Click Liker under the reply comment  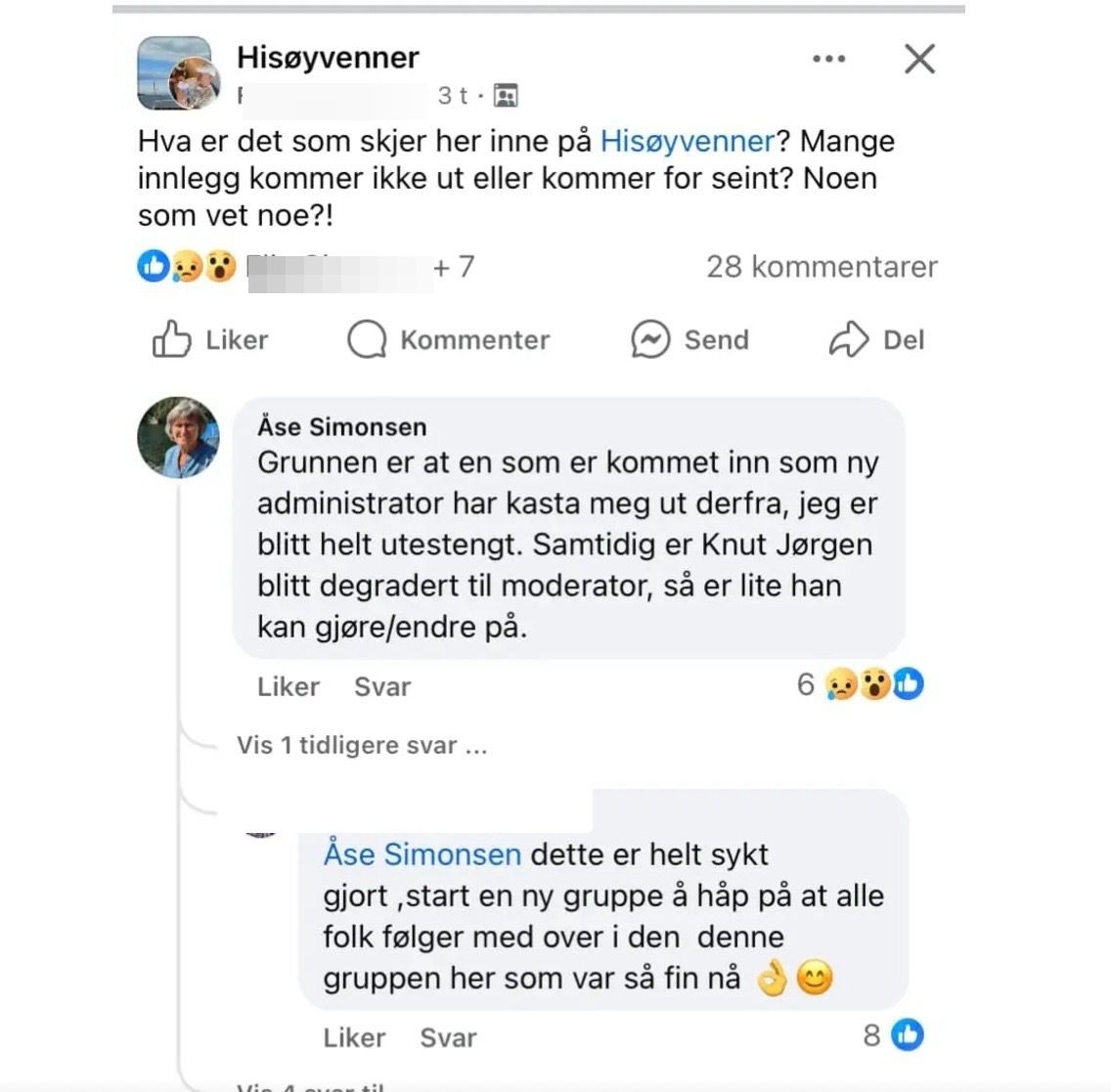[354, 1037]
